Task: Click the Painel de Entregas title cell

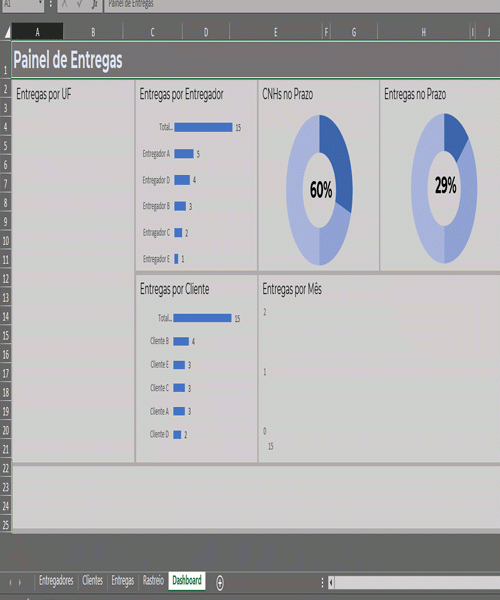Action: (x=256, y=60)
